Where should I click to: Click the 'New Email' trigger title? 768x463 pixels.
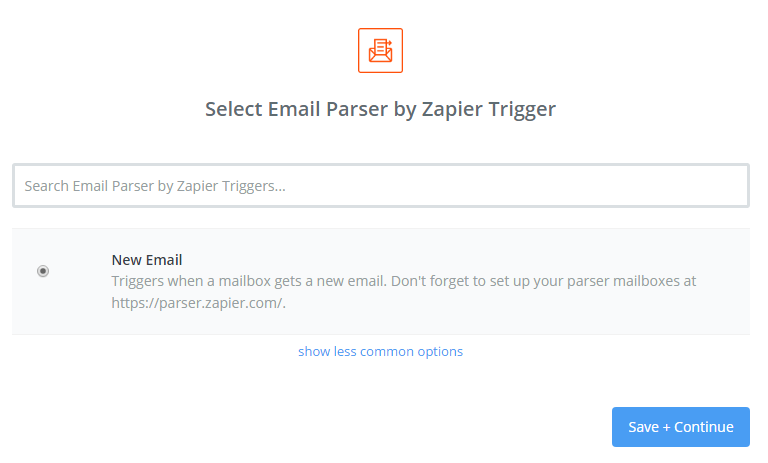point(146,260)
